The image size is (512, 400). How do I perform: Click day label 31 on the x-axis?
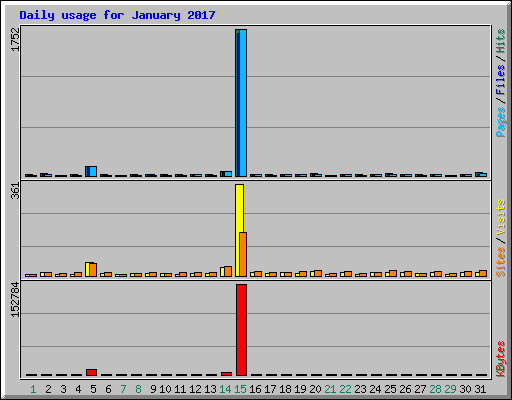tap(480, 389)
